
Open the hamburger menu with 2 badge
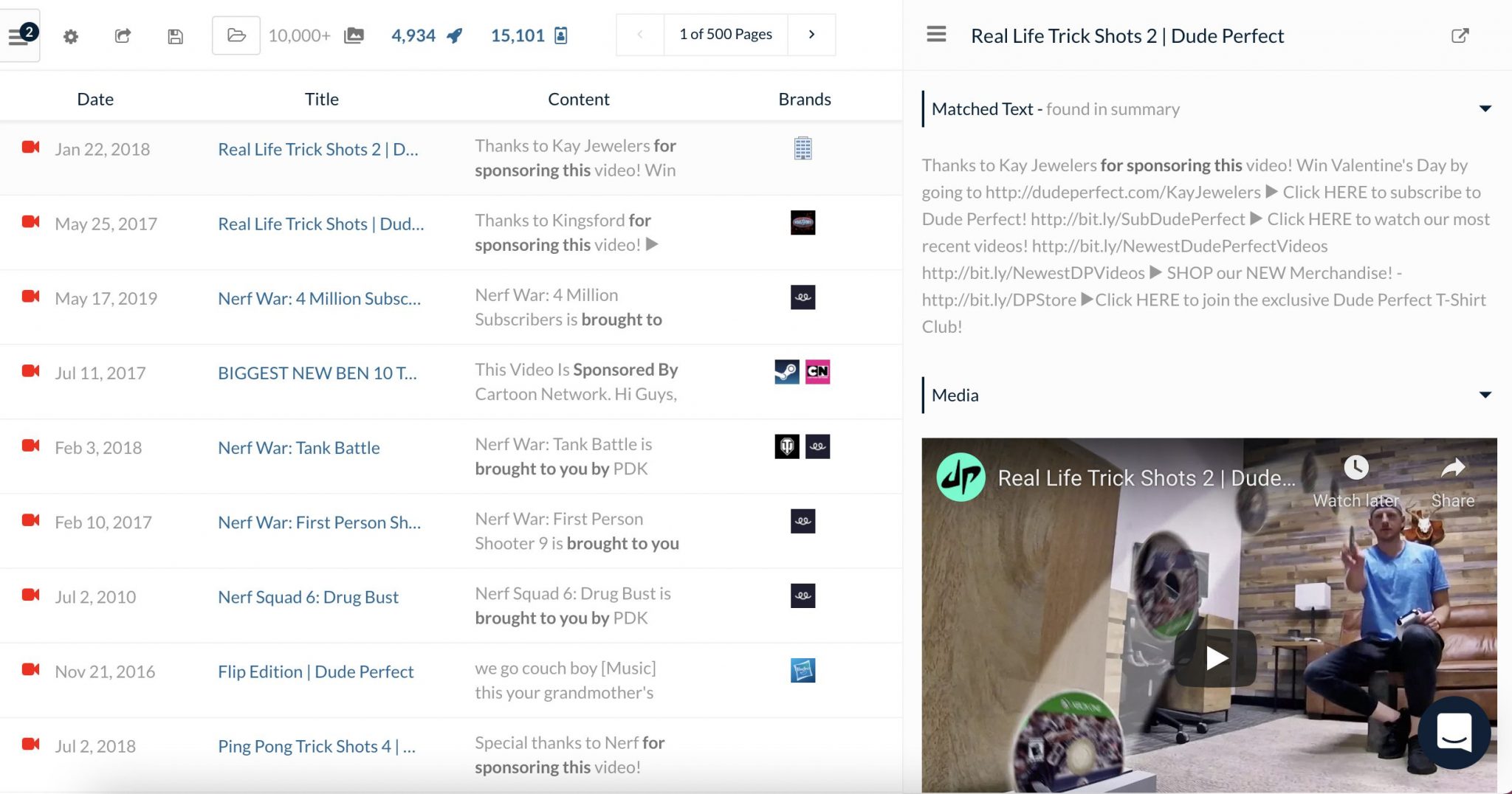(x=19, y=35)
